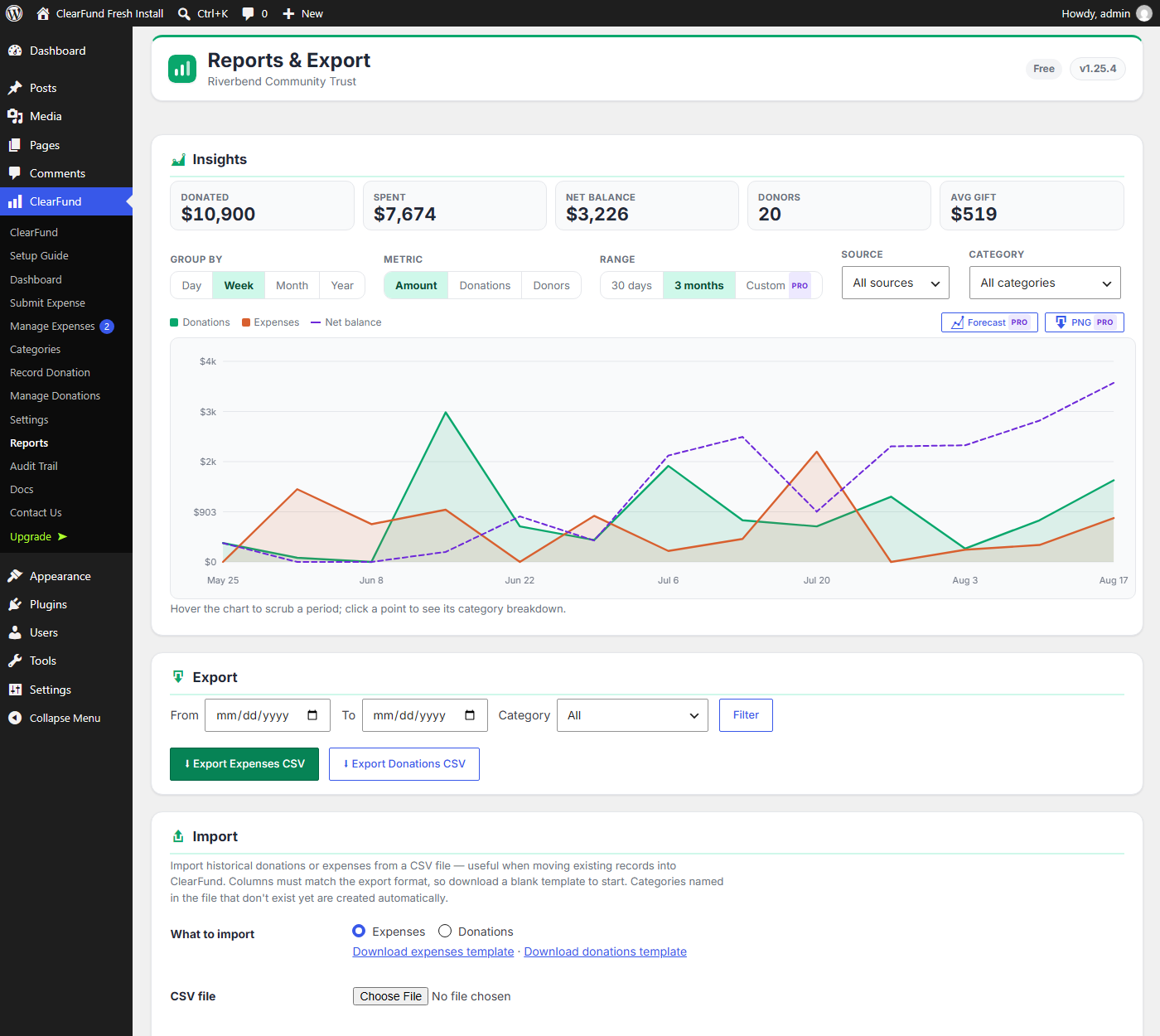Group chart by Month
The height and width of the screenshot is (1036, 1160).
point(292,285)
